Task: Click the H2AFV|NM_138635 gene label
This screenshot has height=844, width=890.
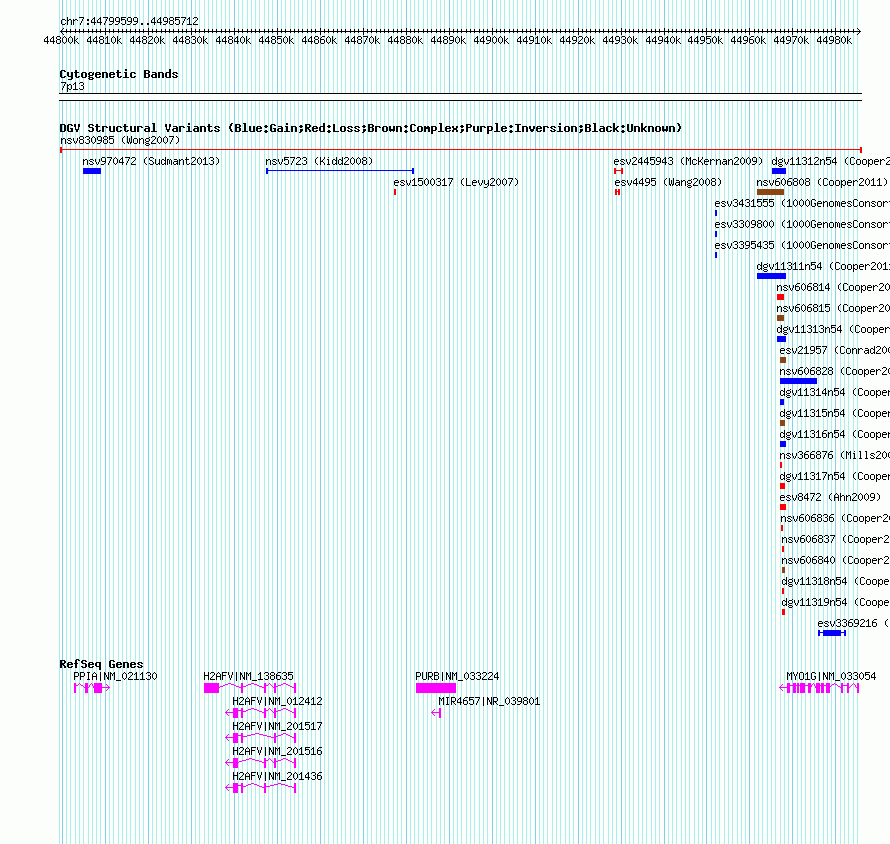Action: tap(249, 677)
